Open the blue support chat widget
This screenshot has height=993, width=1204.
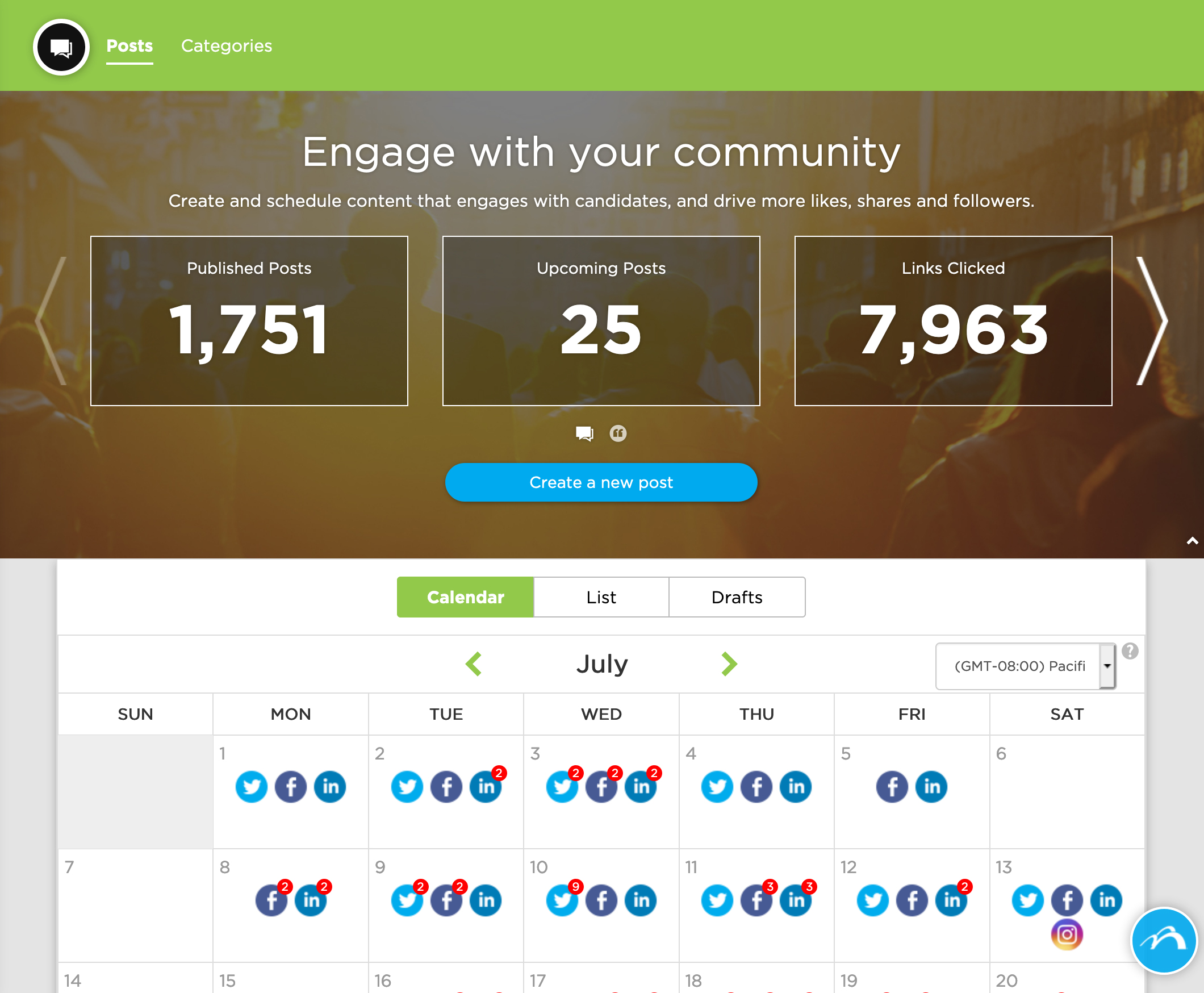[x=1164, y=940]
